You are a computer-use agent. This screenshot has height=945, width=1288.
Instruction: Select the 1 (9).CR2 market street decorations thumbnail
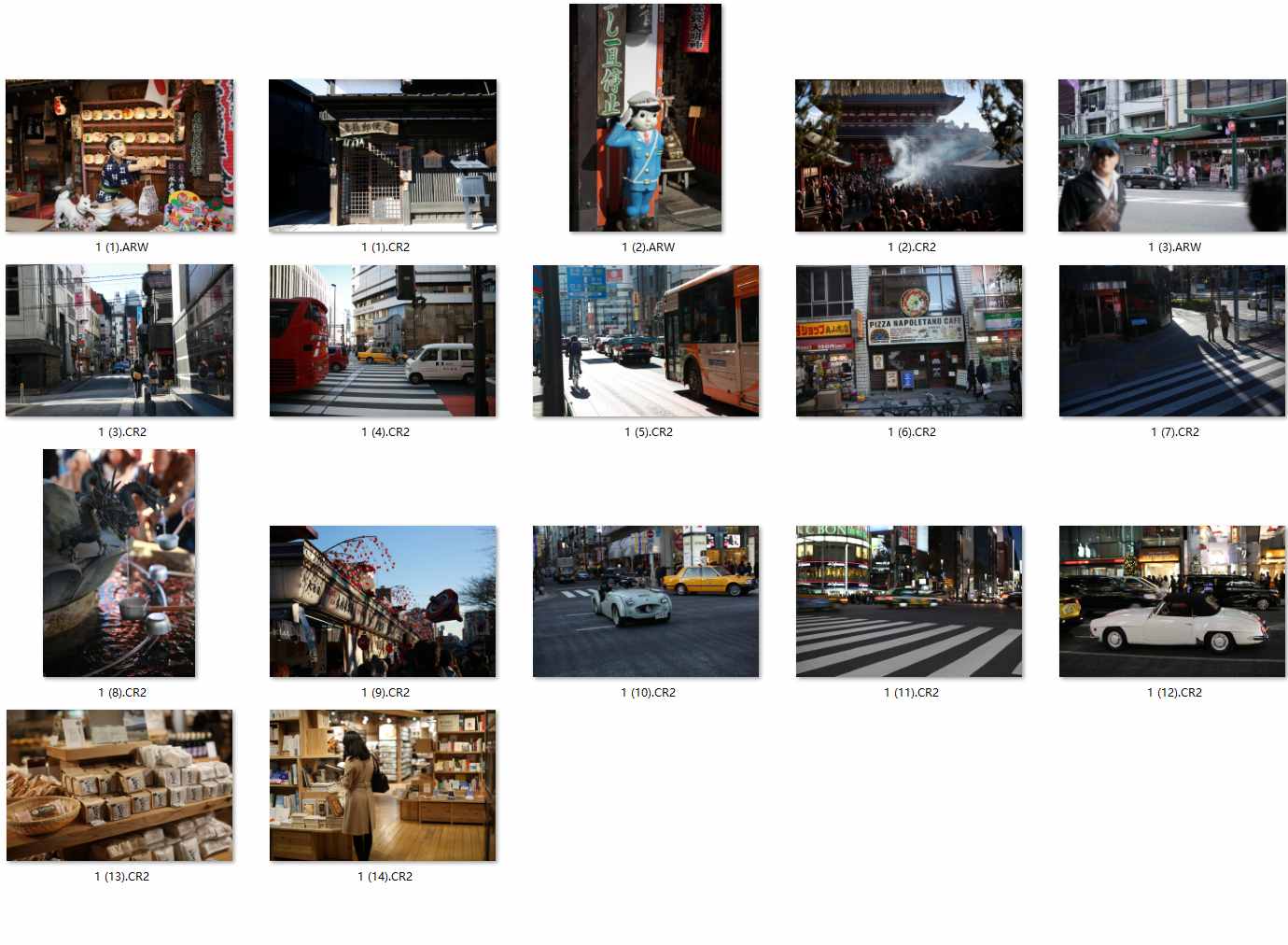click(383, 601)
